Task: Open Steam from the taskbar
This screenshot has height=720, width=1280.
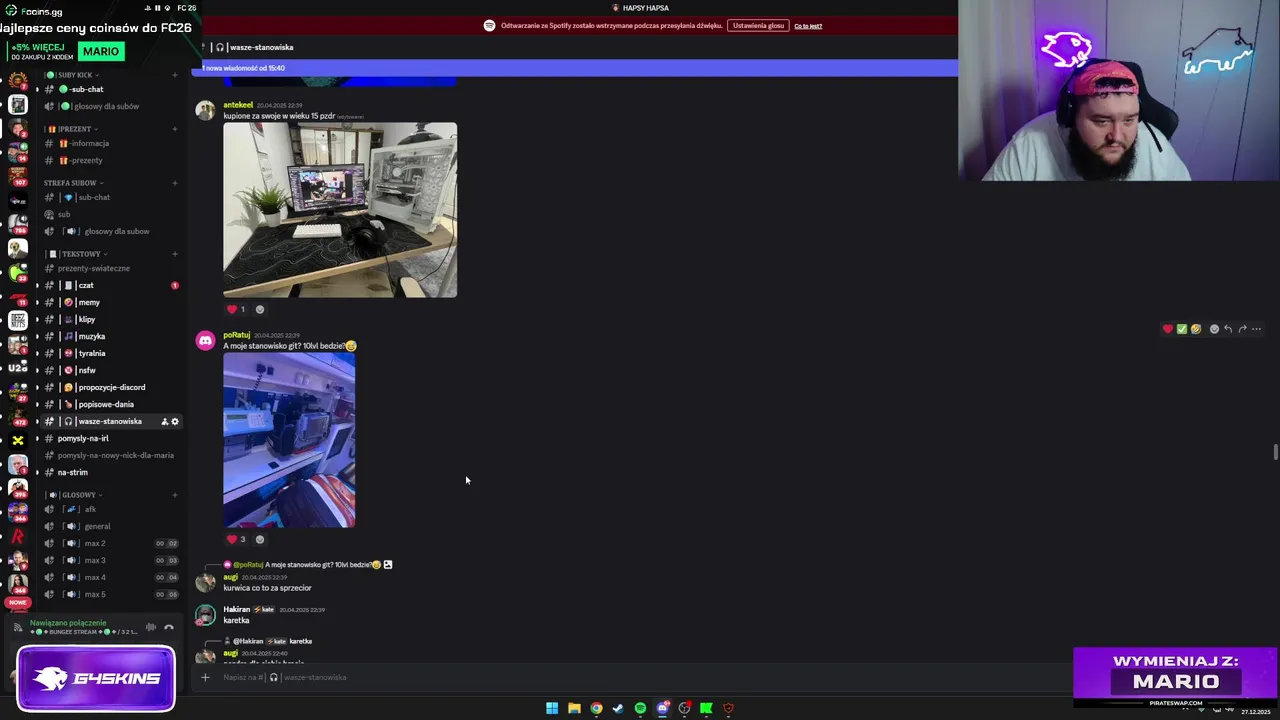Action: pyautogui.click(x=618, y=708)
